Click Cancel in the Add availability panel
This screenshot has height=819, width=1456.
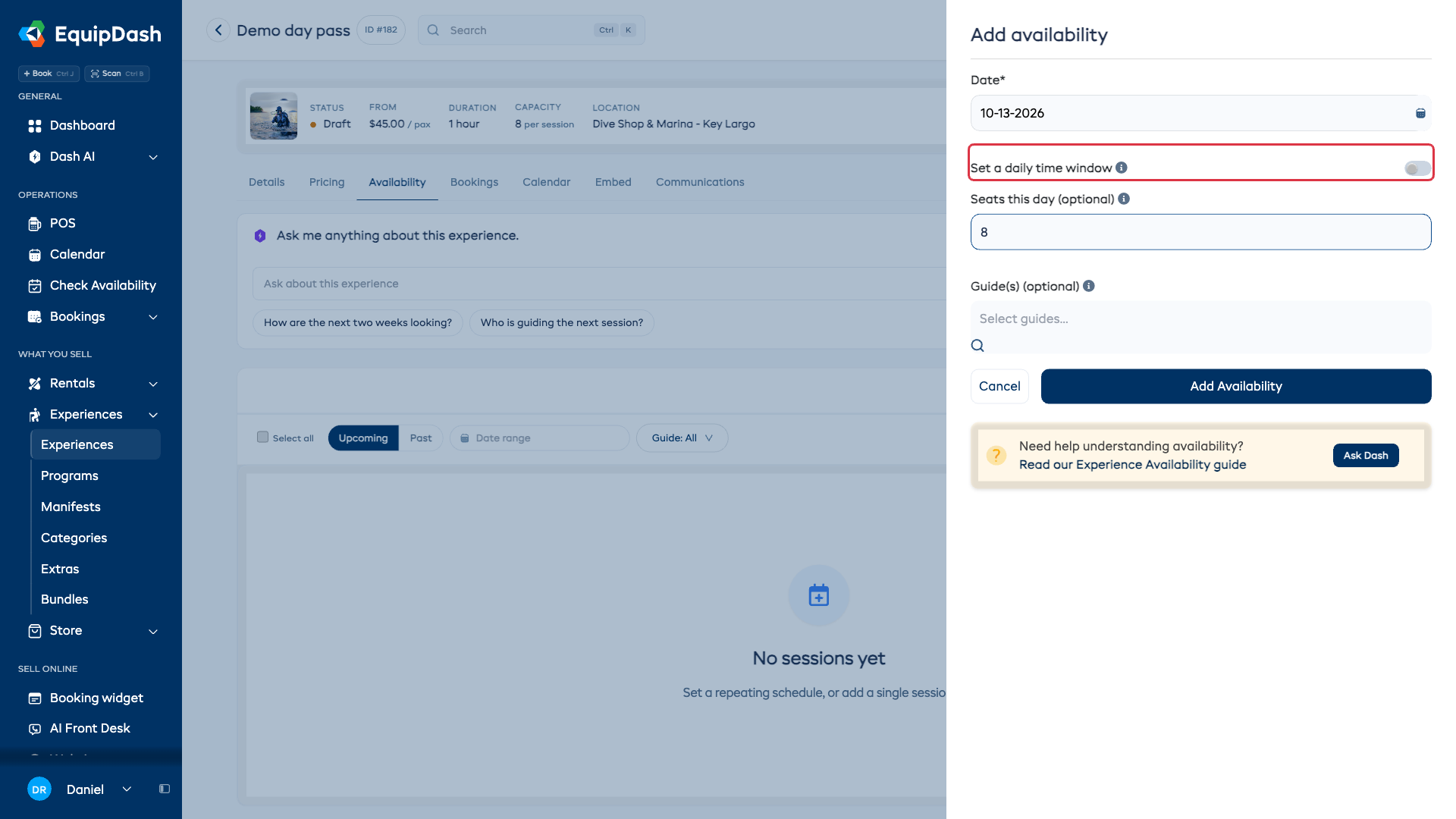coord(999,386)
